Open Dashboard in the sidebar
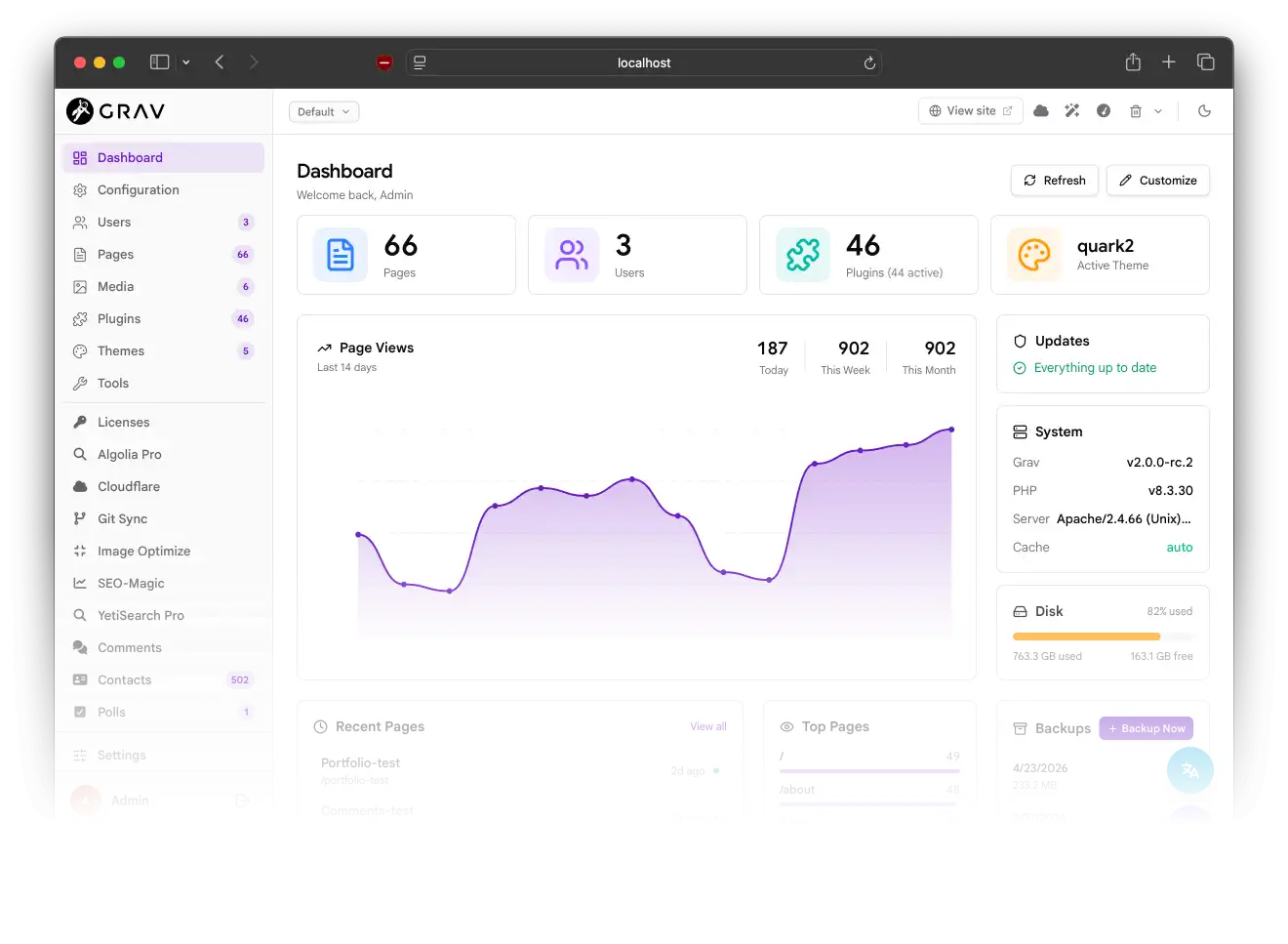The image size is (1288, 944). (x=164, y=158)
